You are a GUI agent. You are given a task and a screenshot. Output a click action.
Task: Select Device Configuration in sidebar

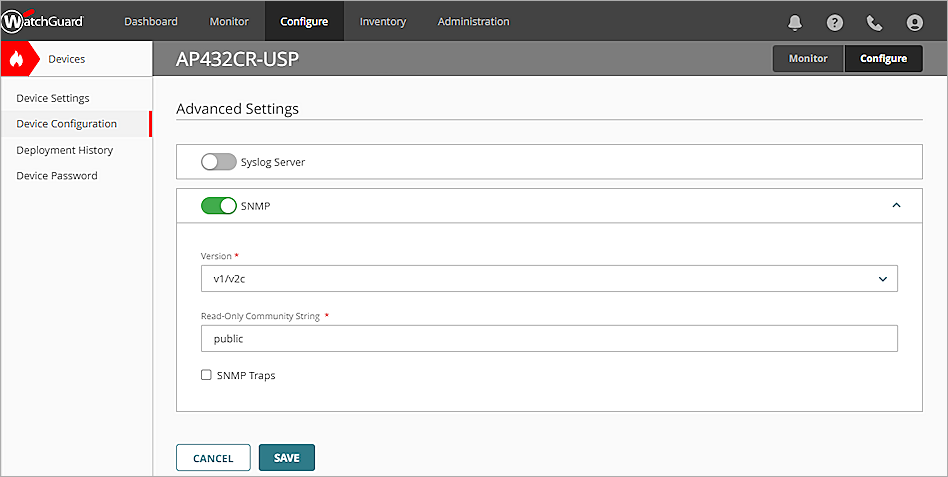point(76,124)
